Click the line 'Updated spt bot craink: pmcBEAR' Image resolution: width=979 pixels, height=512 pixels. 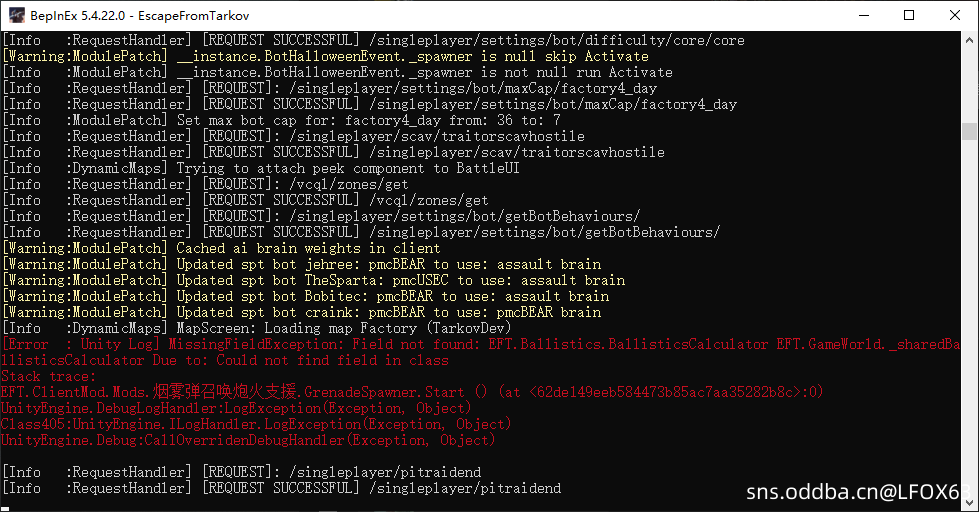pyautogui.click(x=302, y=312)
